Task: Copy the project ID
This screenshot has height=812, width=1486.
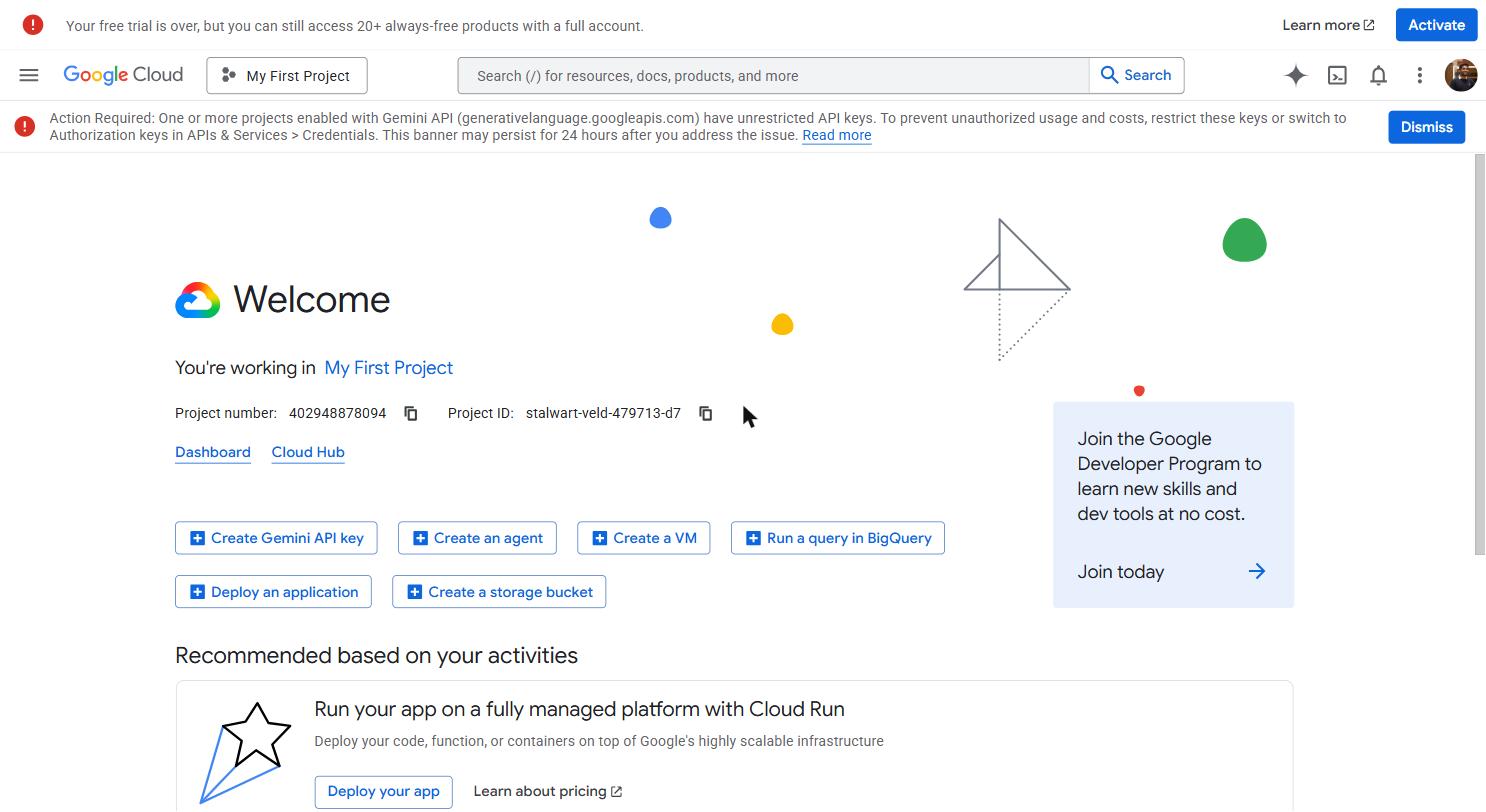Action: [x=706, y=413]
